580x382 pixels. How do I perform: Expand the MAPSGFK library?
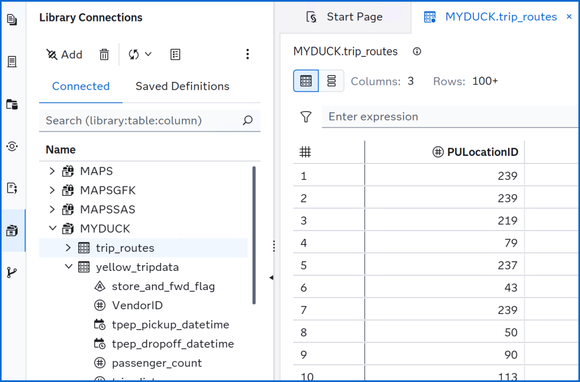52,190
